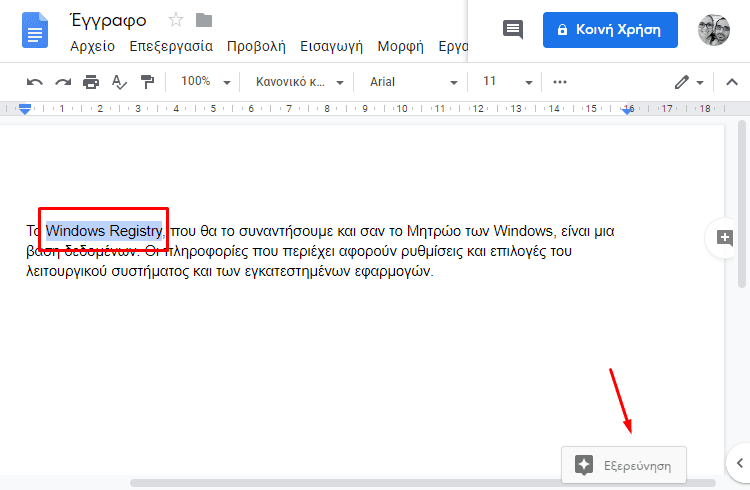Move document using the folder icon
Viewport: 750px width, 490px height.
pyautogui.click(x=204, y=20)
